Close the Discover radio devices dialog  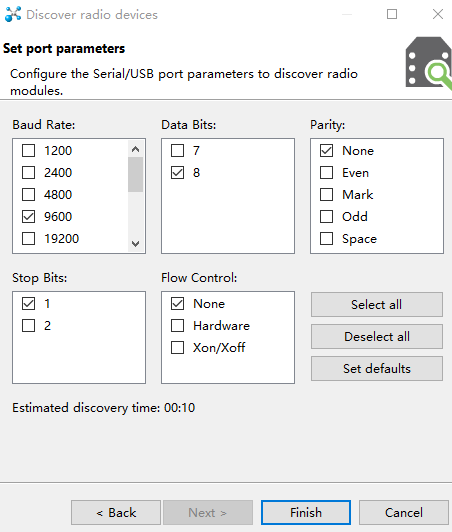438,14
